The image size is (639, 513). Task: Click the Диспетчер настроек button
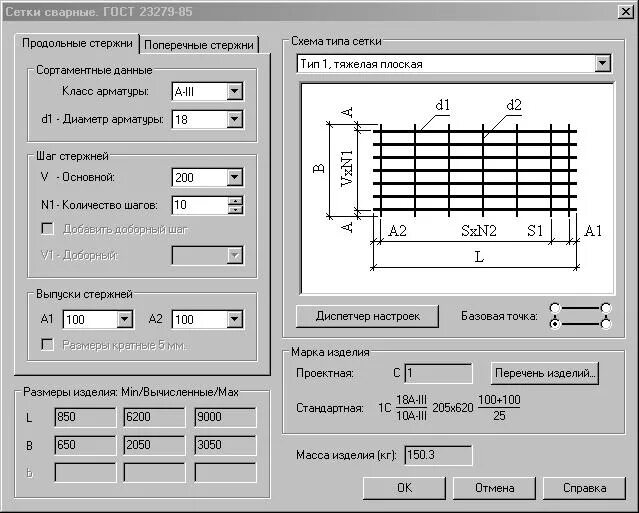[x=367, y=316]
